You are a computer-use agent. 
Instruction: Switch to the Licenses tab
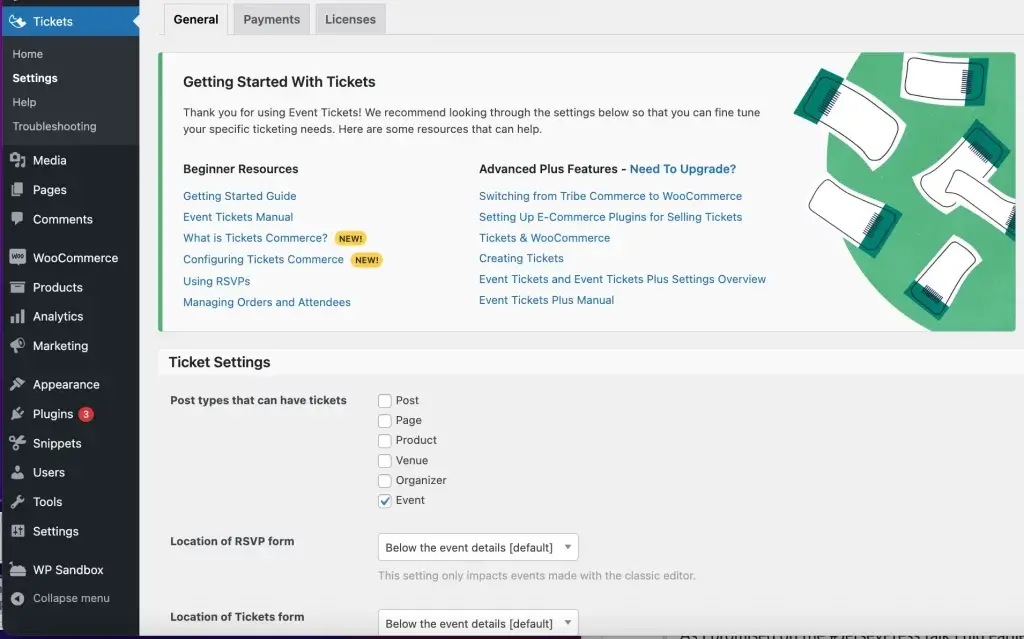[x=350, y=19]
